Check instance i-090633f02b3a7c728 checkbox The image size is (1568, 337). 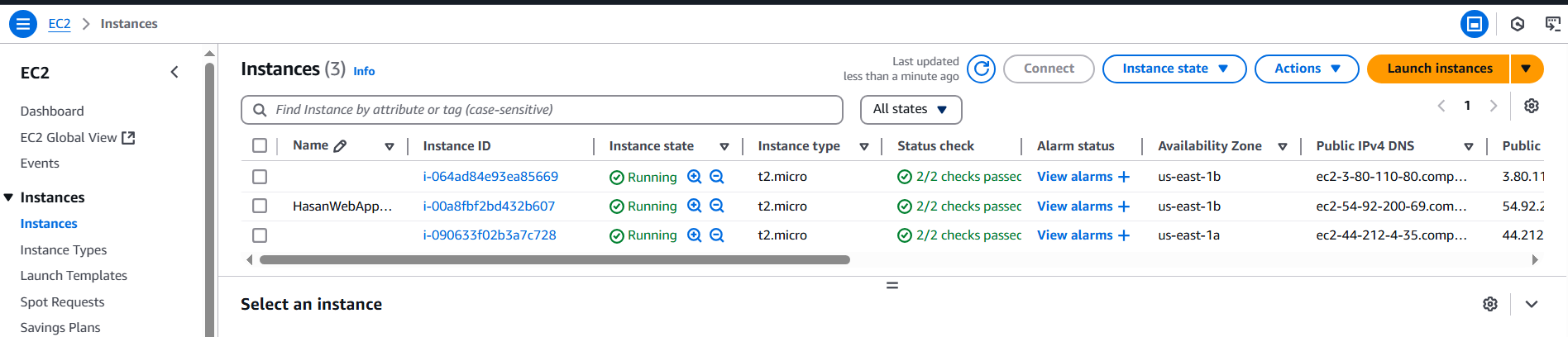point(260,235)
